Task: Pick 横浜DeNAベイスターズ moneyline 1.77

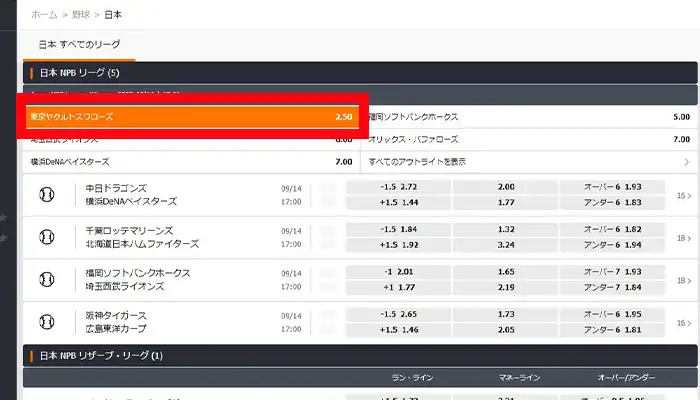Action: point(505,203)
